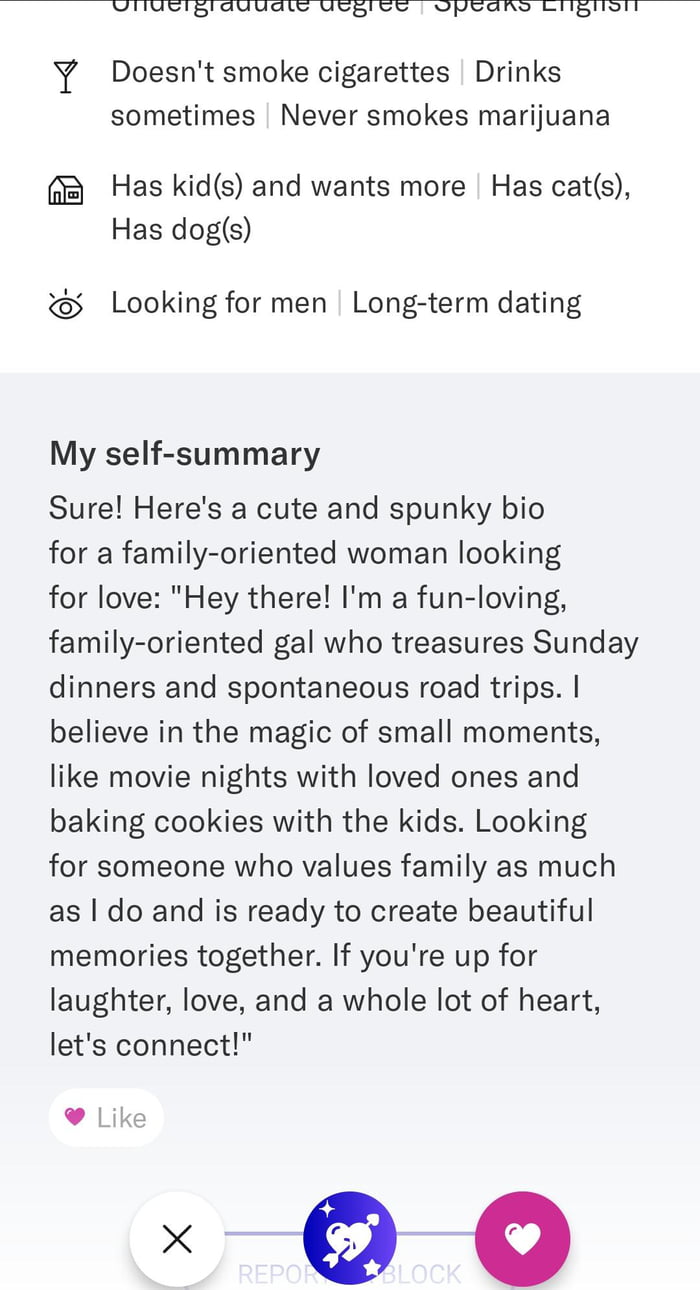Send a SuperLike with the blue heart-arrow button
Image resolution: width=700 pixels, height=1290 pixels.
click(350, 1240)
